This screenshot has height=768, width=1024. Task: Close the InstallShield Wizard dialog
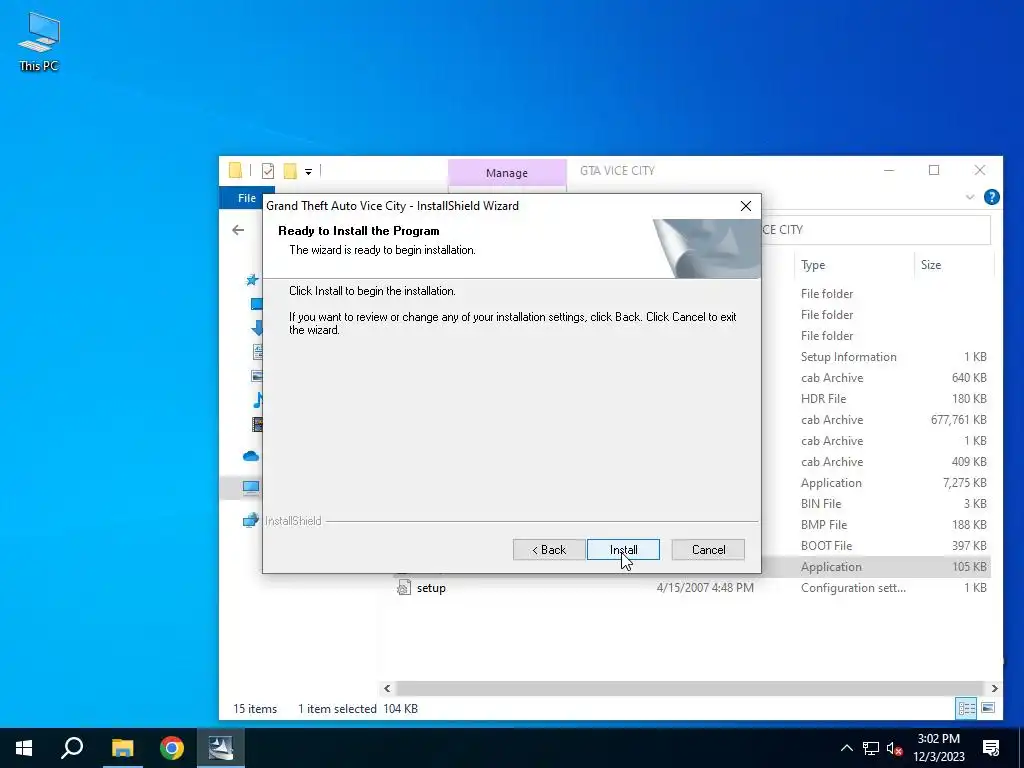[746, 206]
